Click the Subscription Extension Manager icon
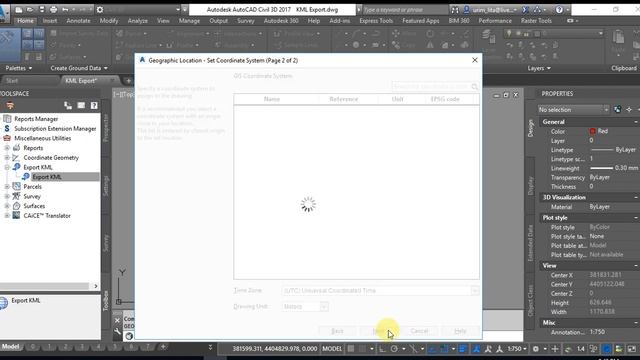The width and height of the screenshot is (640, 360). coord(7,129)
